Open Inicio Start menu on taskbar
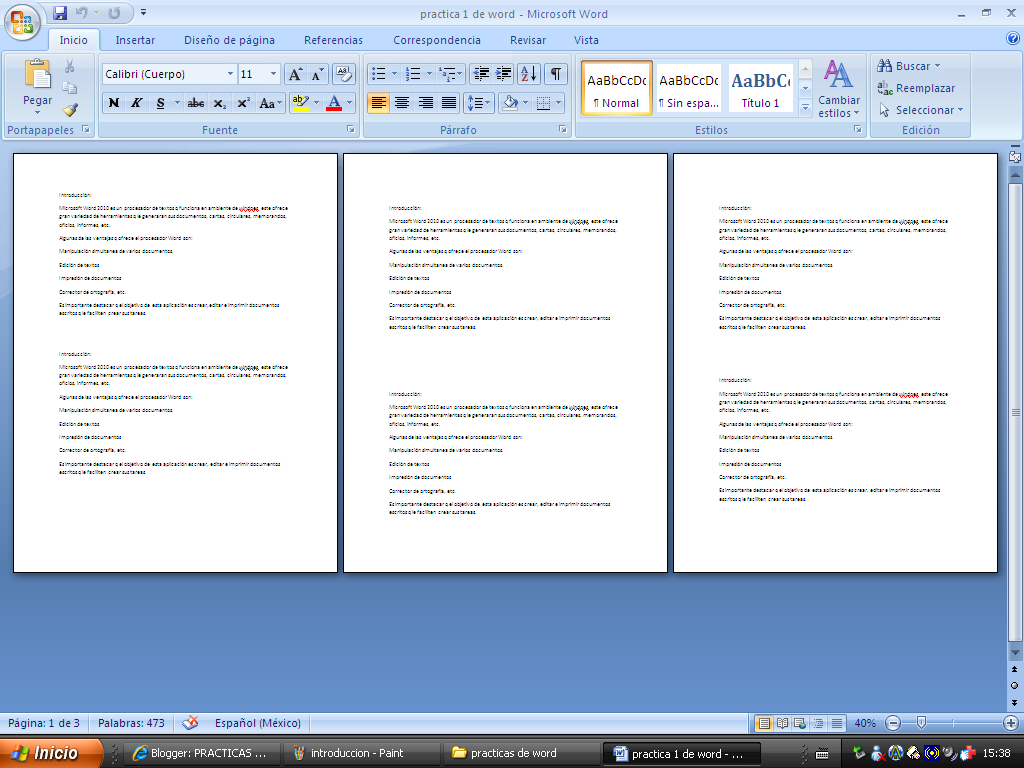 [51, 753]
